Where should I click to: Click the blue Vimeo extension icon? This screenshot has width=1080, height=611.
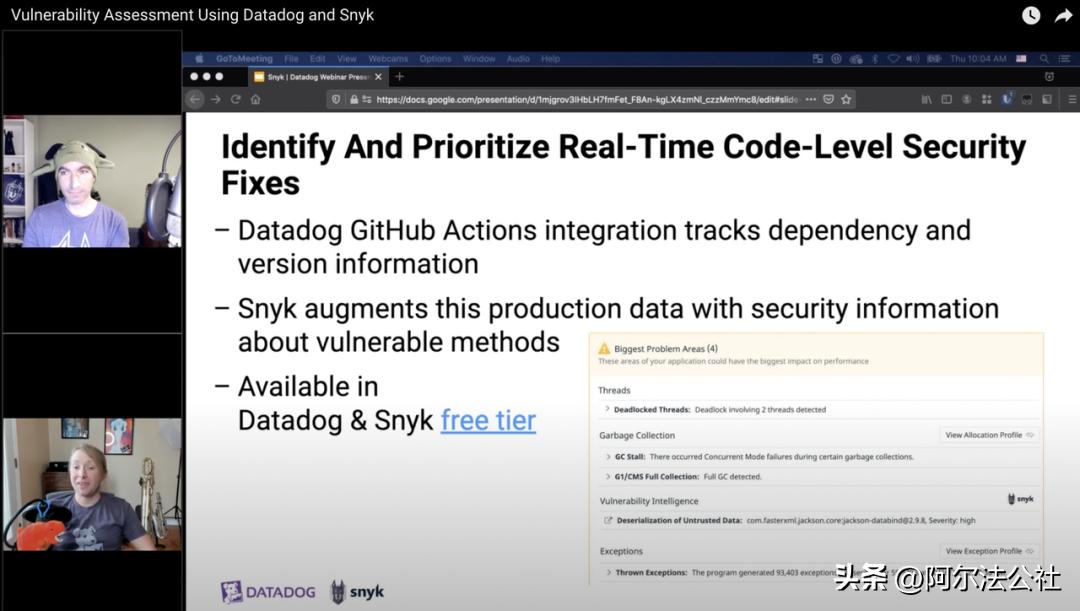[x=1008, y=99]
